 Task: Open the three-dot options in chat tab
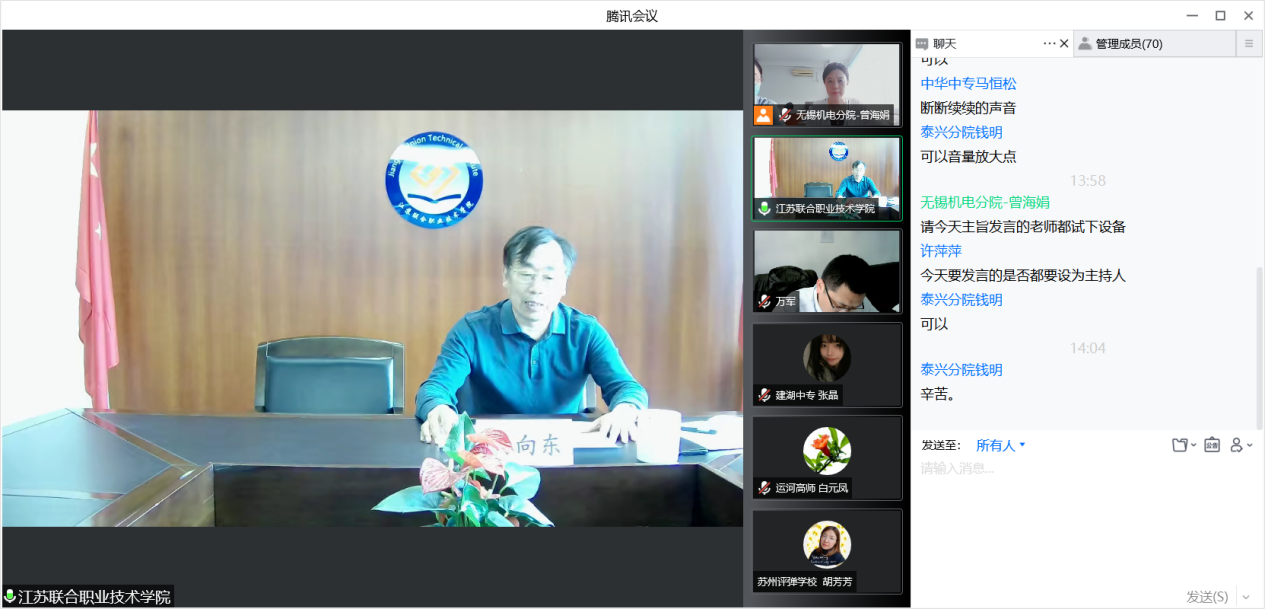(1049, 44)
